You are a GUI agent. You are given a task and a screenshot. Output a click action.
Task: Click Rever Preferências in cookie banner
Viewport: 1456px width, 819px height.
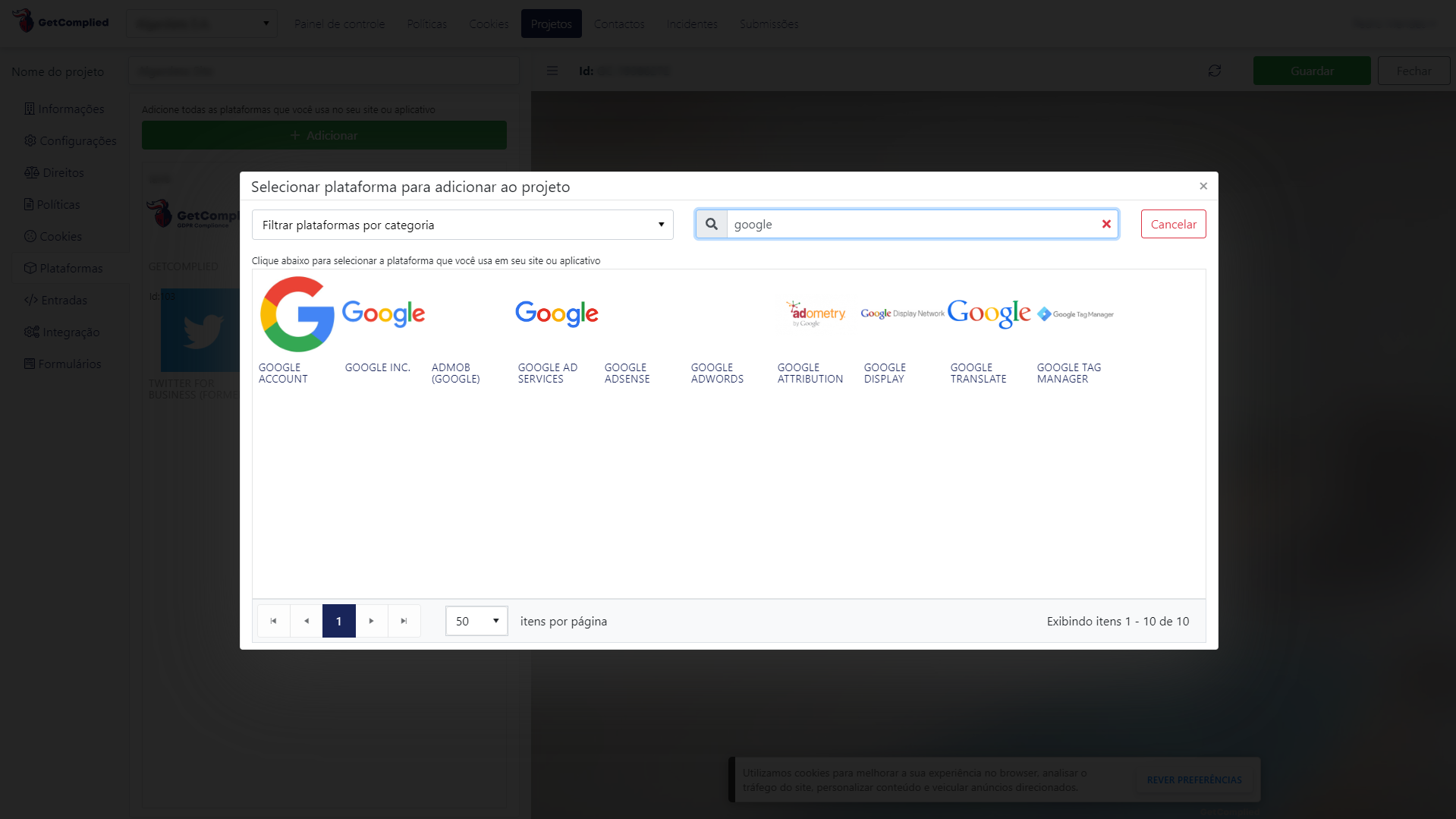1194,780
